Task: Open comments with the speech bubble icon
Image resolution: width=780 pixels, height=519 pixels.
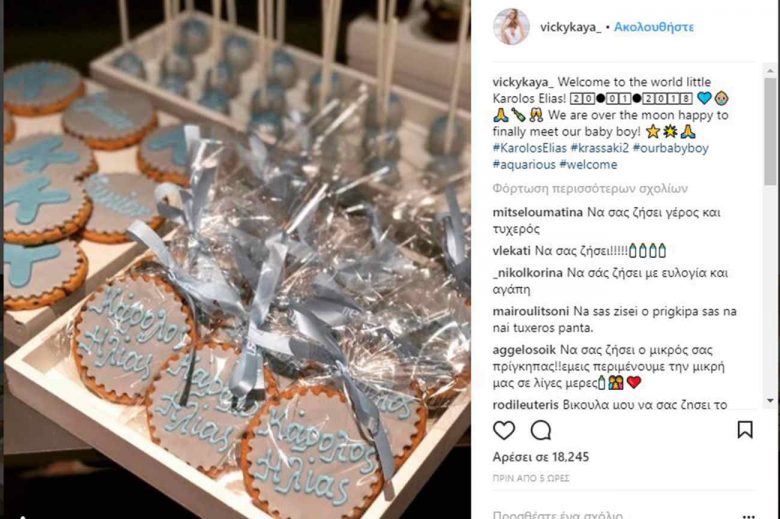Action: pos(541,430)
